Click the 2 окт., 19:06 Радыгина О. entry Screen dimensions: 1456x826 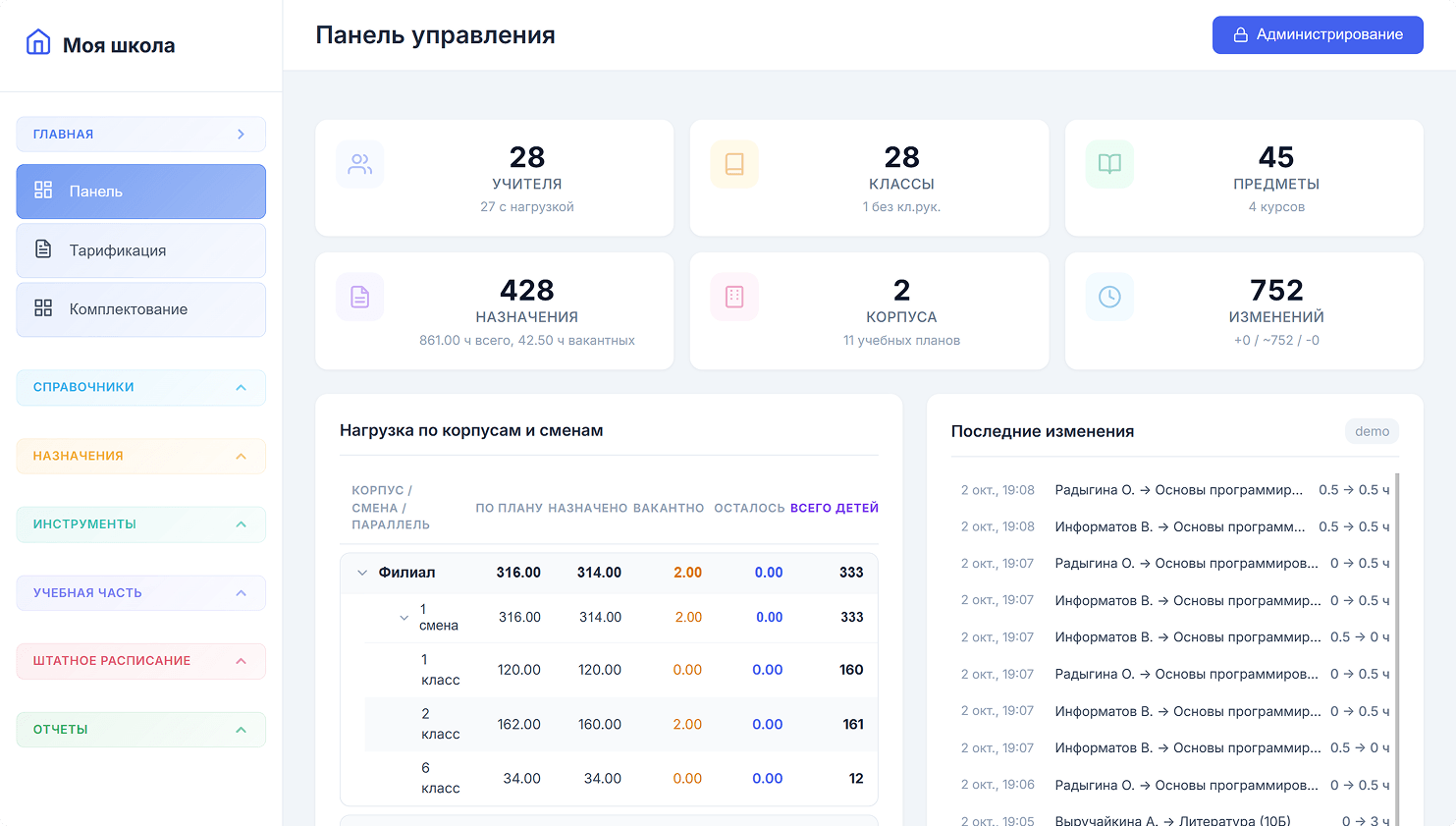pos(1175,785)
